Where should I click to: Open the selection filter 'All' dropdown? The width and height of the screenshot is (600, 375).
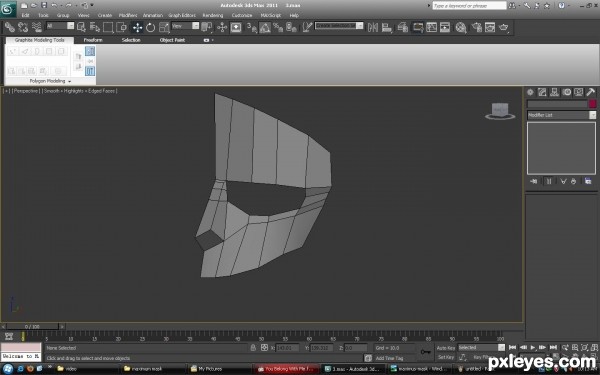click(60, 26)
